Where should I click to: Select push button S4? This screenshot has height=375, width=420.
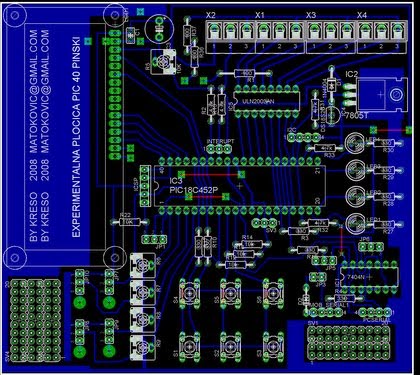point(189,294)
